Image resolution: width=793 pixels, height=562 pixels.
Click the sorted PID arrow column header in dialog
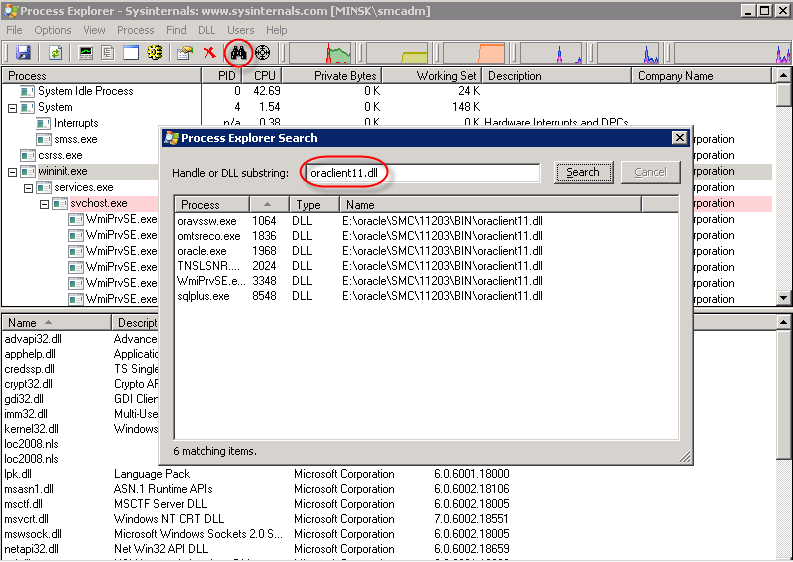[x=269, y=205]
